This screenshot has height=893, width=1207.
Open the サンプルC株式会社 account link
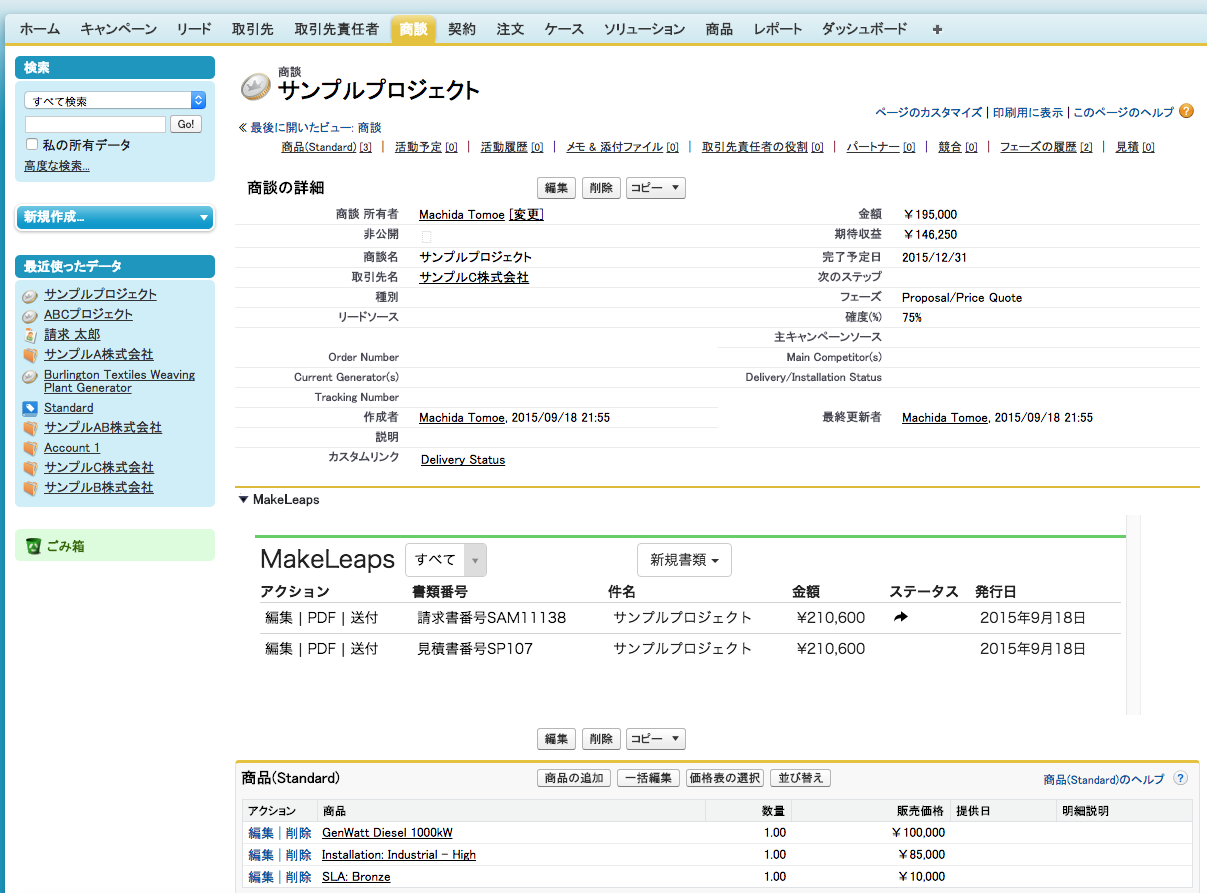tap(474, 277)
